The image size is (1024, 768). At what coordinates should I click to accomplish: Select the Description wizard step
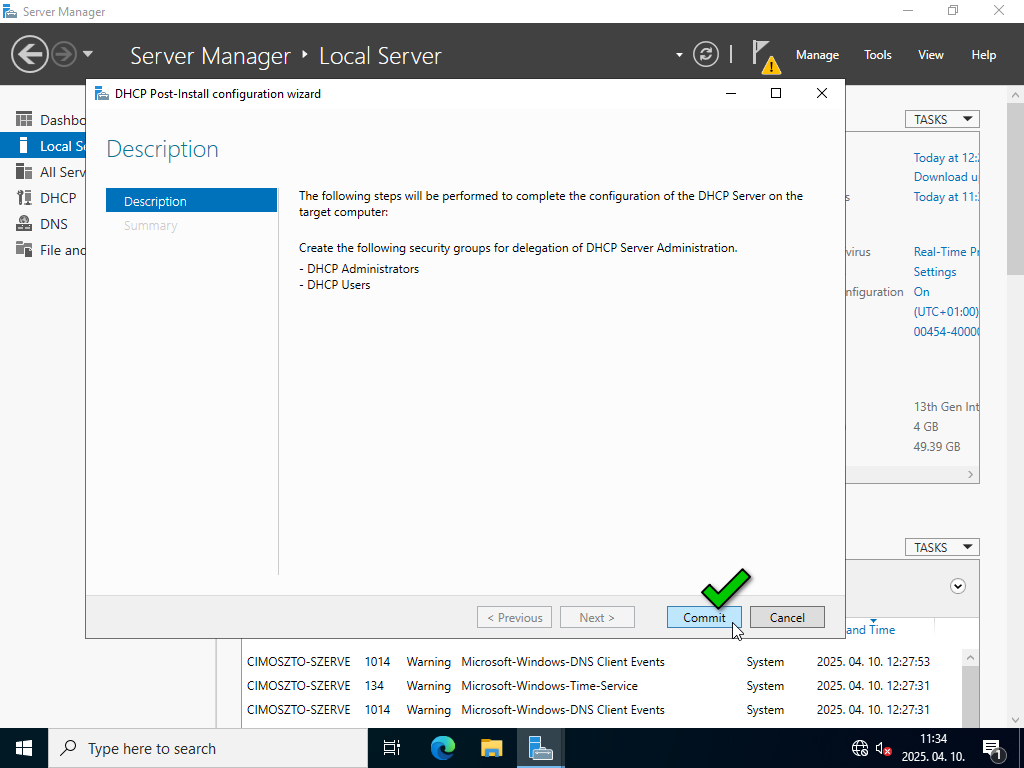[191, 201]
